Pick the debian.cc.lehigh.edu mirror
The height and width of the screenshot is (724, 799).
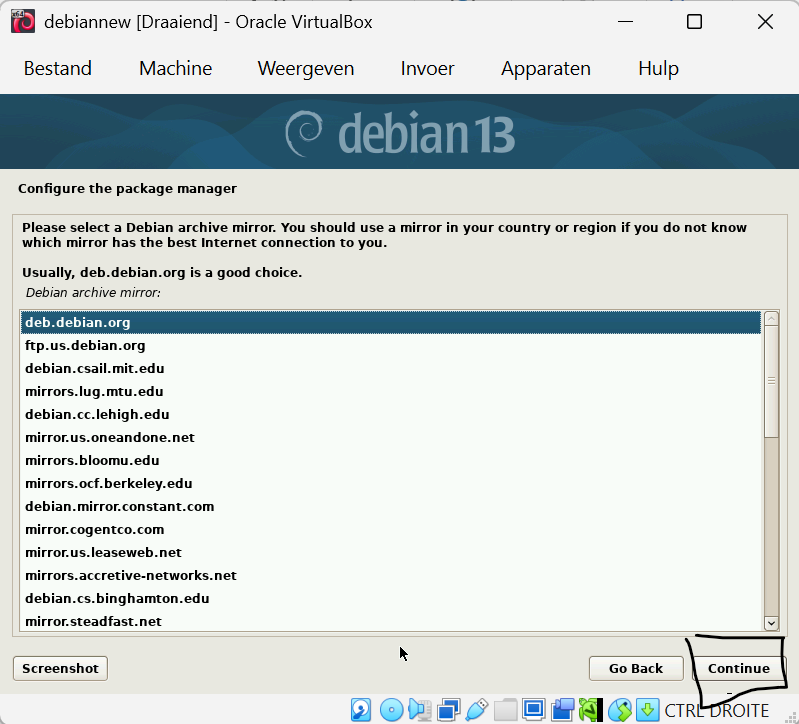(391, 414)
